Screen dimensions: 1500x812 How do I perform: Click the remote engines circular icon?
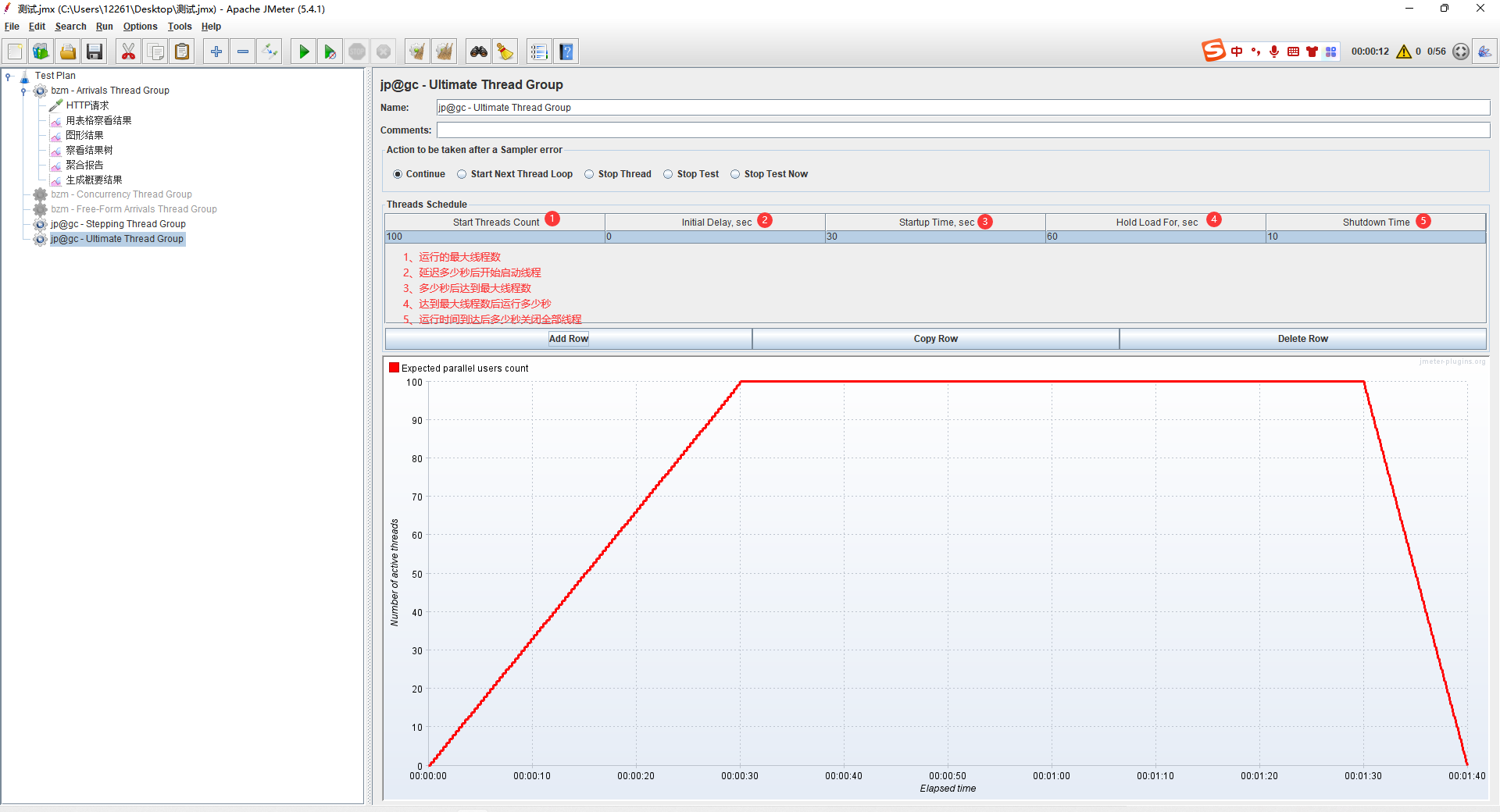tap(1461, 52)
